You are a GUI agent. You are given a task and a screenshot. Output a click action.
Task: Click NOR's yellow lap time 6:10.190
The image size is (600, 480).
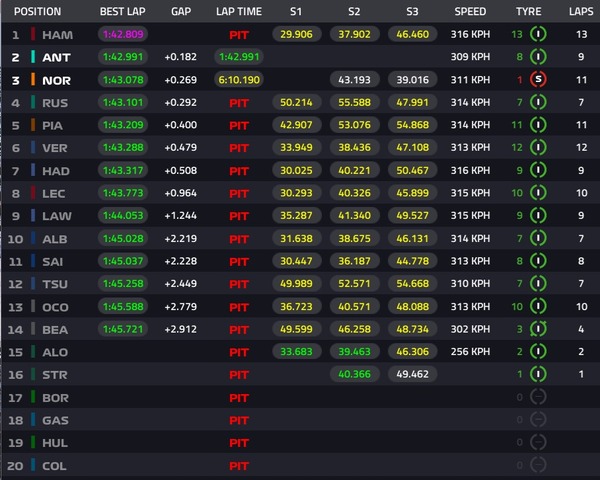[238, 79]
